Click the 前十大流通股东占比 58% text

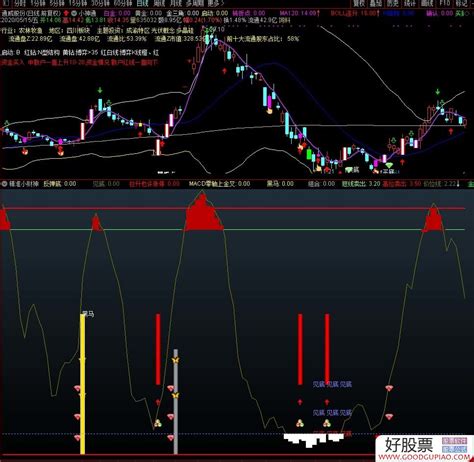tap(263, 39)
